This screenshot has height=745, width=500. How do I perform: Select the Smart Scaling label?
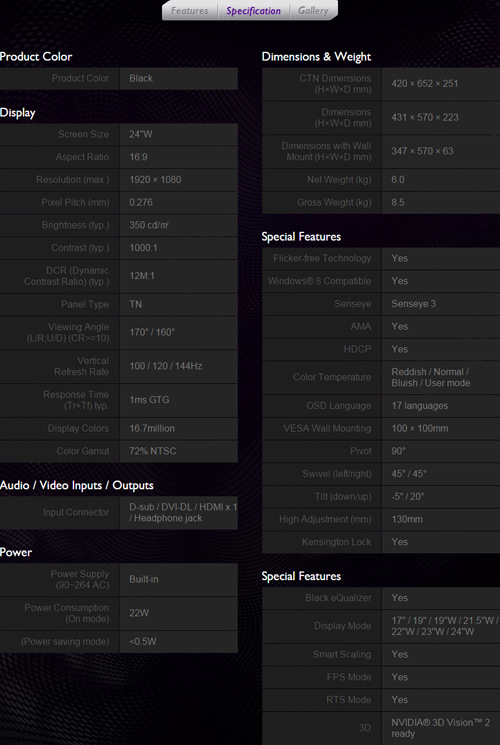coord(342,655)
